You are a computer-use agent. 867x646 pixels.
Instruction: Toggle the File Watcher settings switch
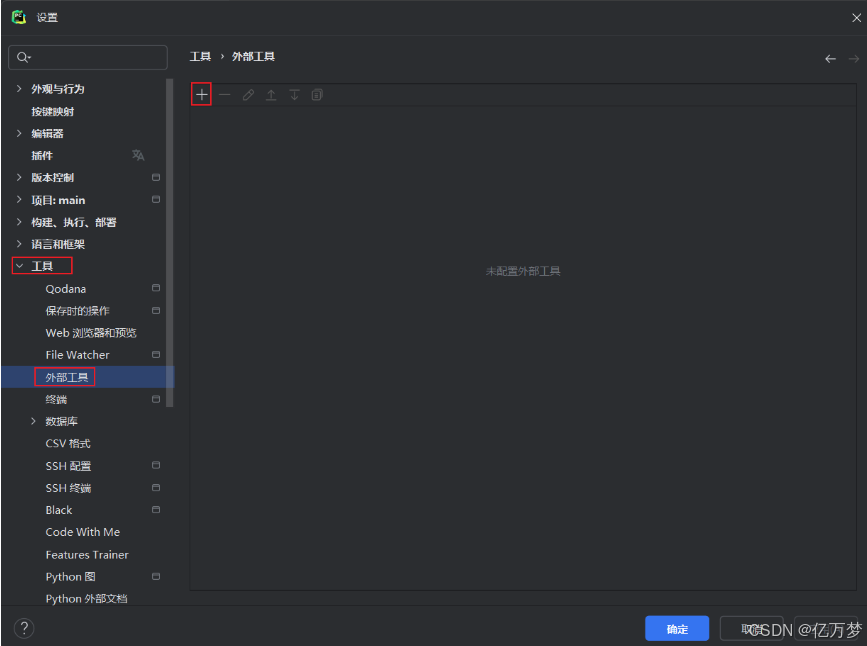pyautogui.click(x=157, y=354)
